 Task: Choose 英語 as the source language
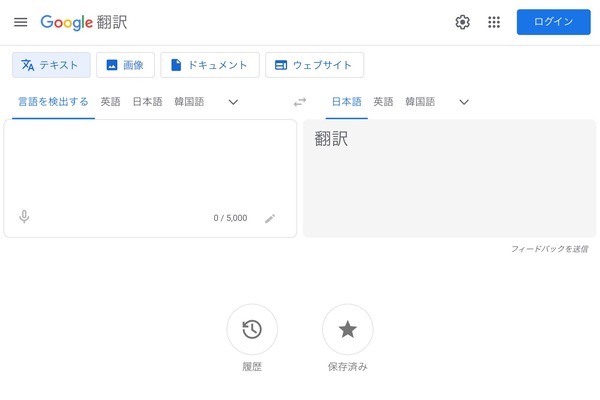click(111, 102)
